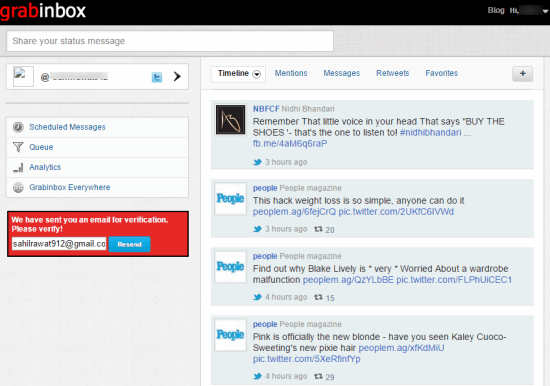Click '3 hours ago' on NBFCF tweet
Image resolution: width=550 pixels, height=386 pixels.
[x=286, y=162]
